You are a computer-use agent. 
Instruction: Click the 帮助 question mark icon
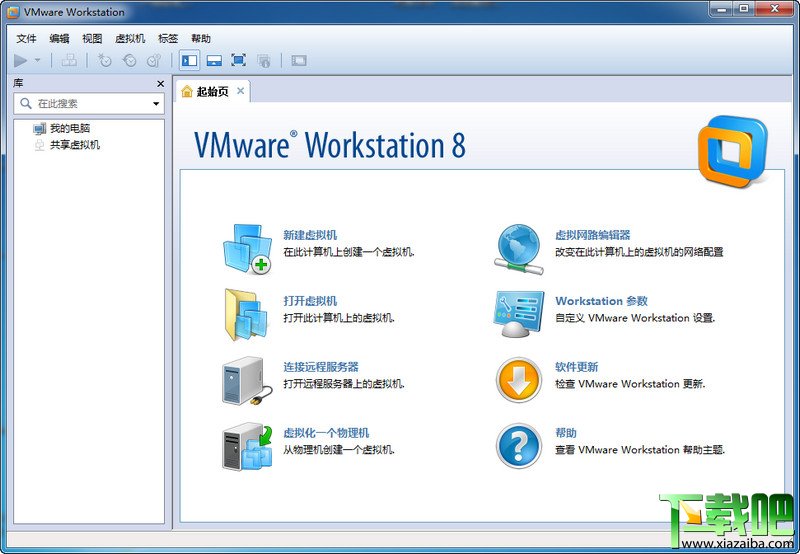[519, 446]
